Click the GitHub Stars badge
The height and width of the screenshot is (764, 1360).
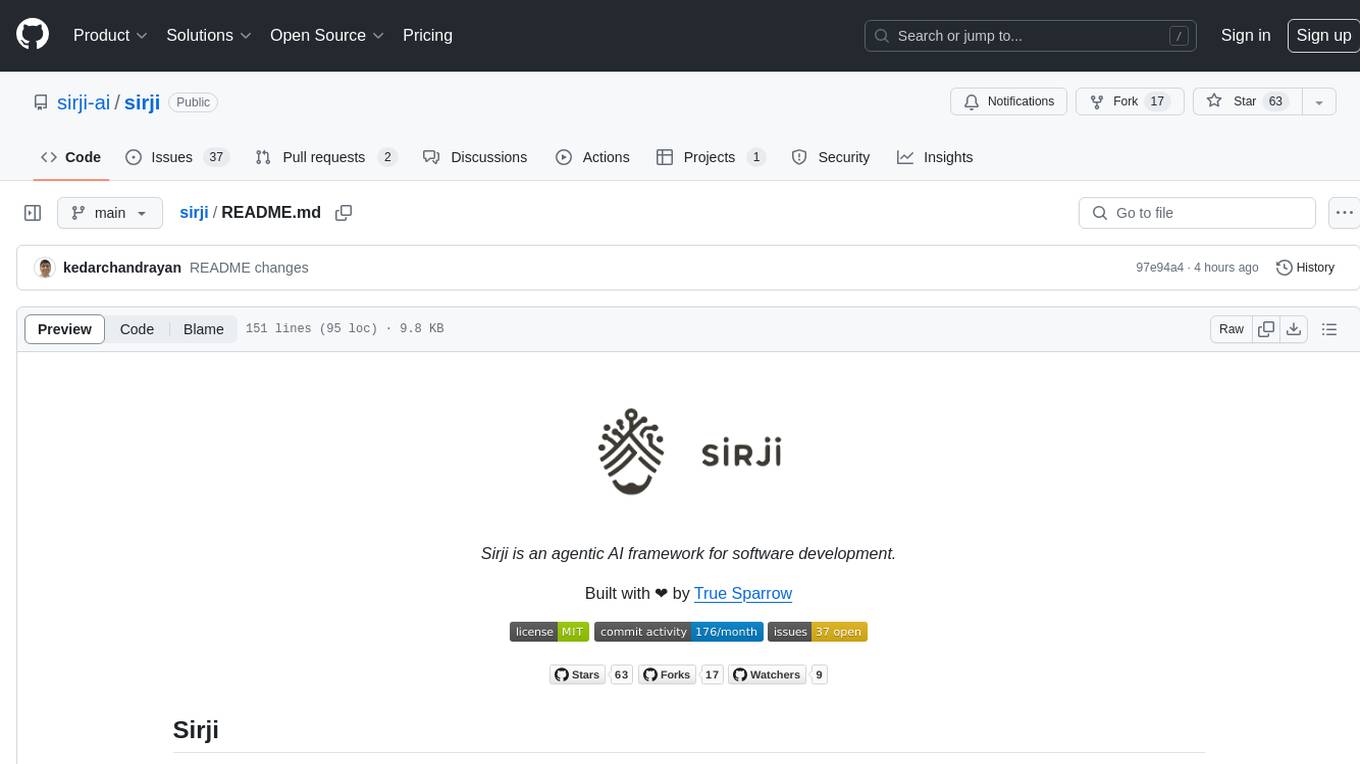pos(591,675)
